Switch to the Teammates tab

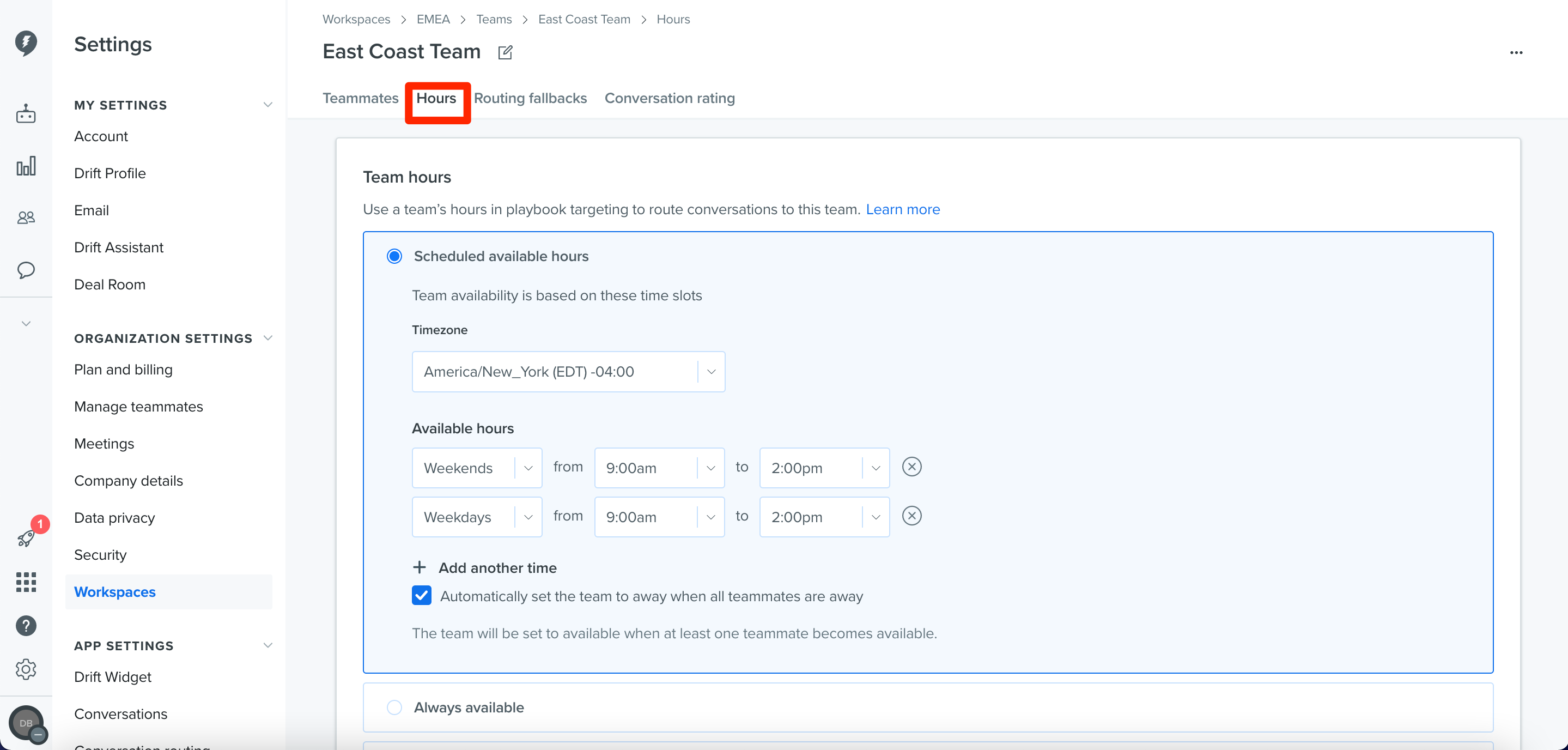pyautogui.click(x=360, y=98)
